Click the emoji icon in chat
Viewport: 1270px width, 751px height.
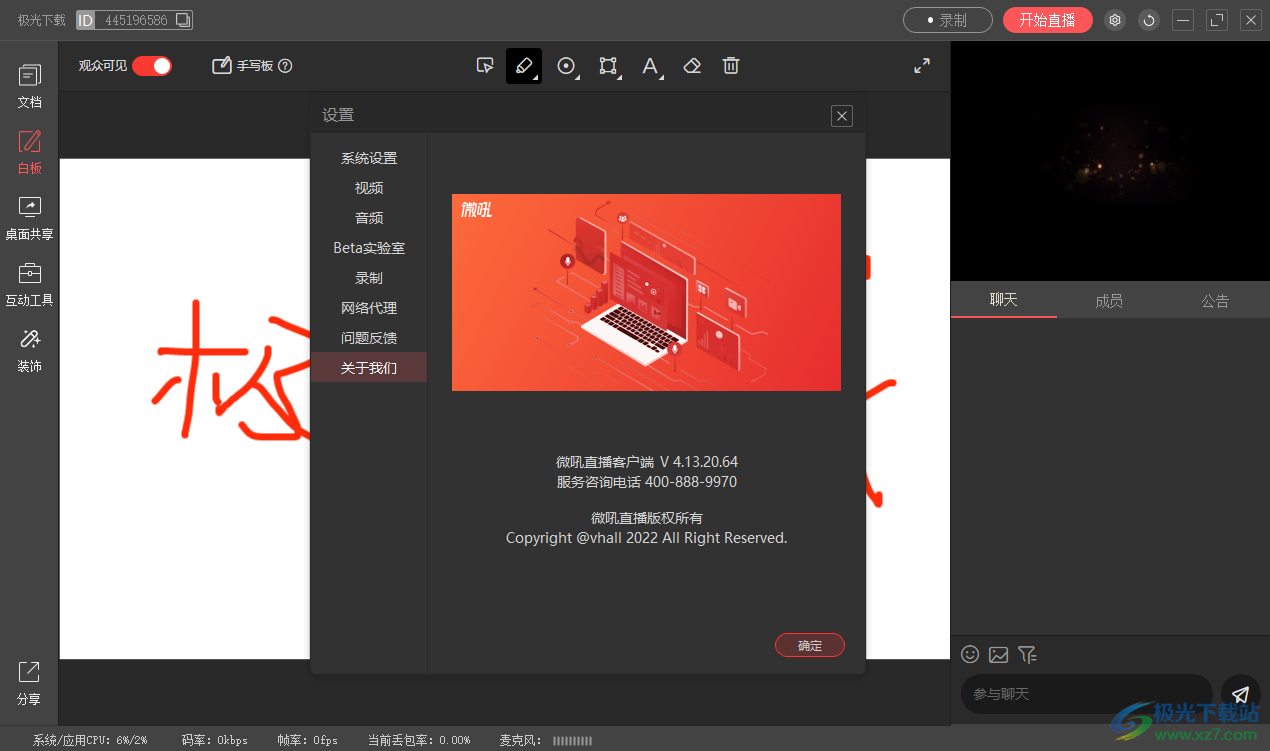coord(970,654)
